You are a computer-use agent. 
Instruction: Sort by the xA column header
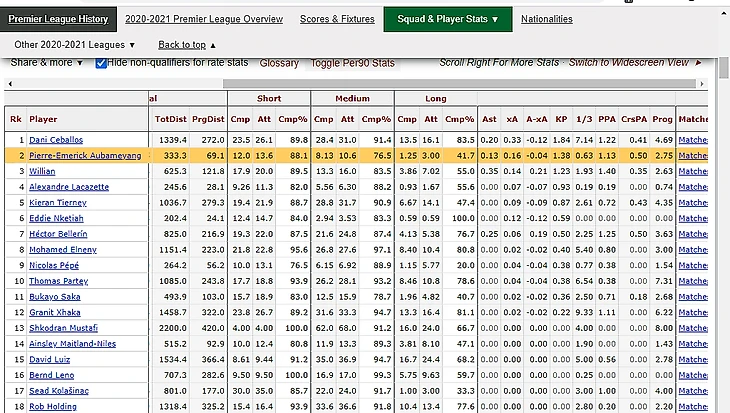click(x=512, y=119)
